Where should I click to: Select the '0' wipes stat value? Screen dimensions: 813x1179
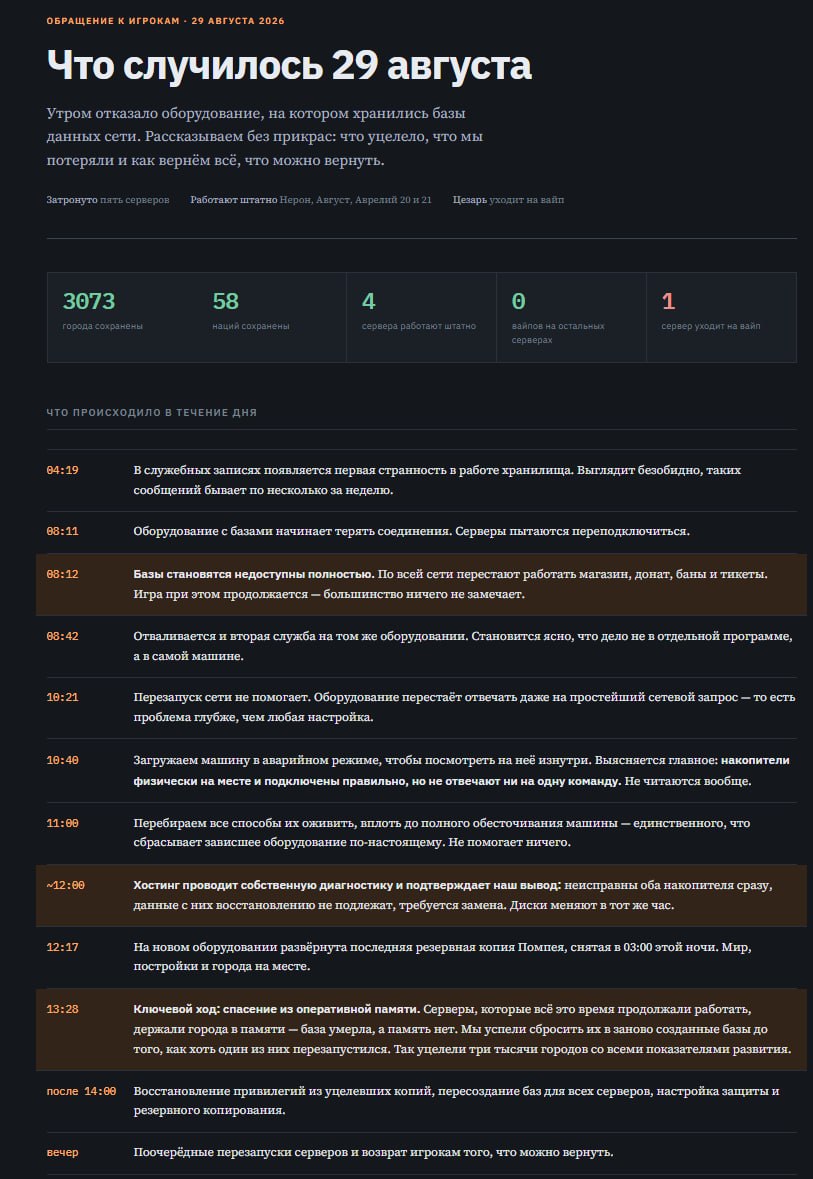tap(518, 302)
